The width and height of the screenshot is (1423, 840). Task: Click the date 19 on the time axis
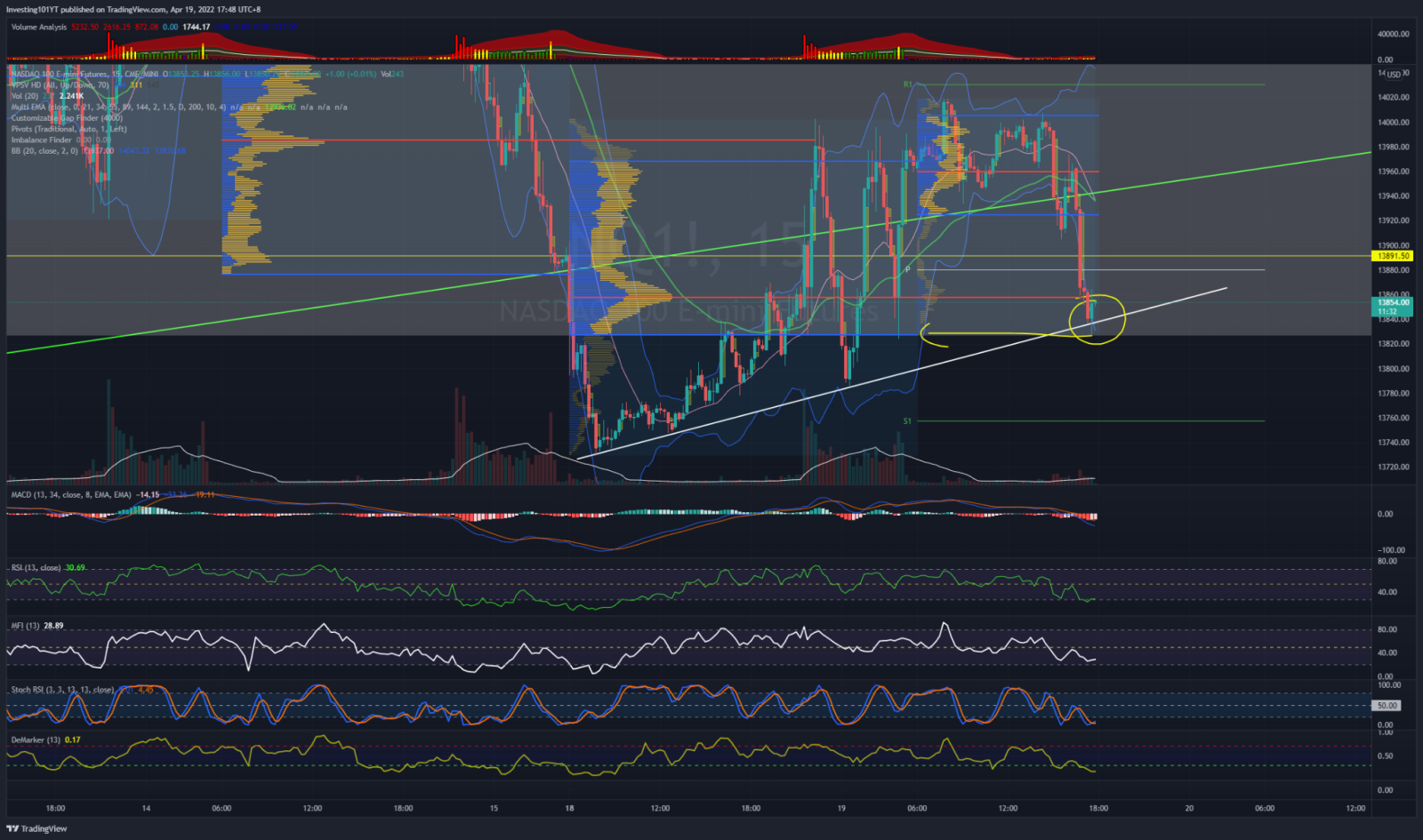point(841,809)
